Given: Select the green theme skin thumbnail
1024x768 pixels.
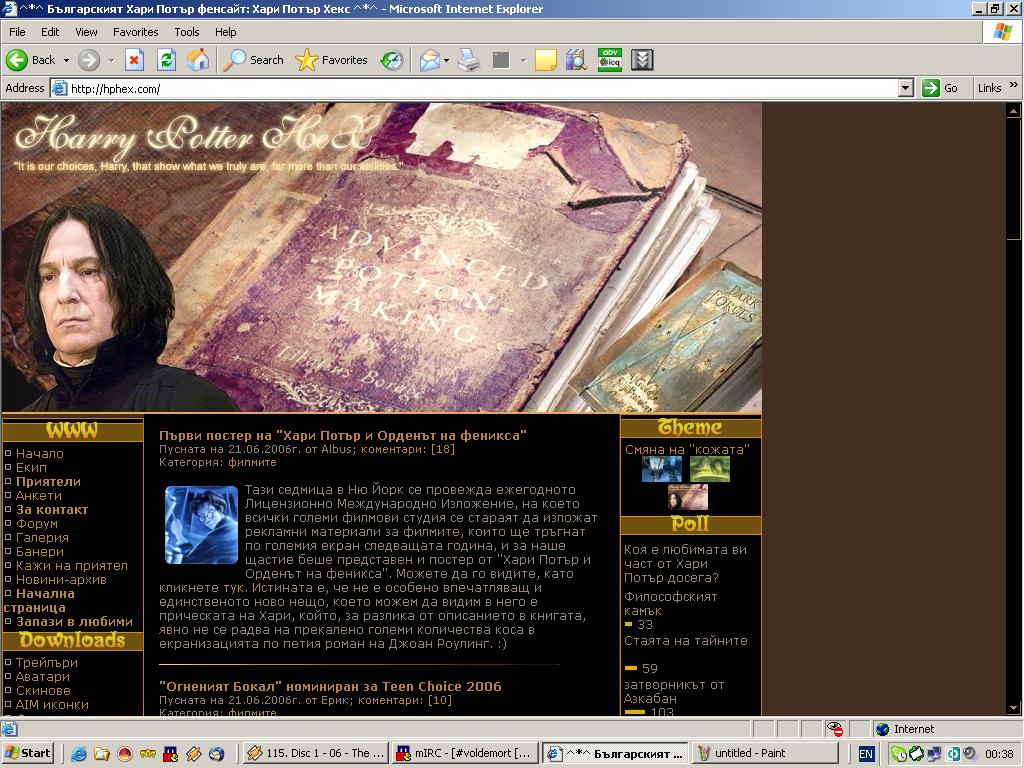Looking at the screenshot, I should coord(710,469).
